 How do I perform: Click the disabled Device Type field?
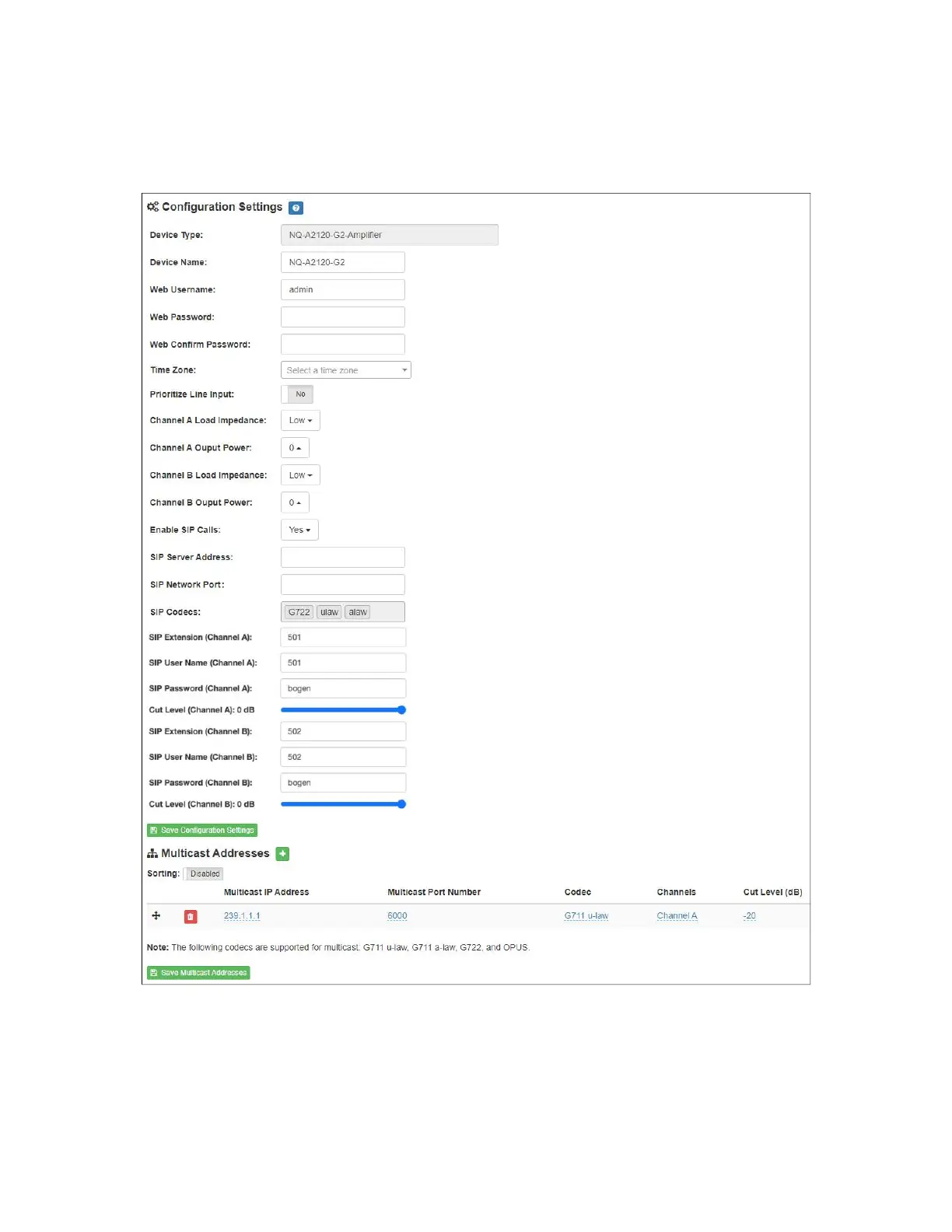(390, 235)
